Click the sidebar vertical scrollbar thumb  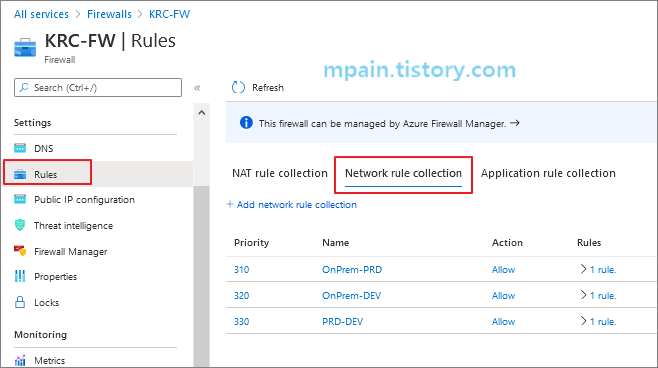tap(201, 277)
